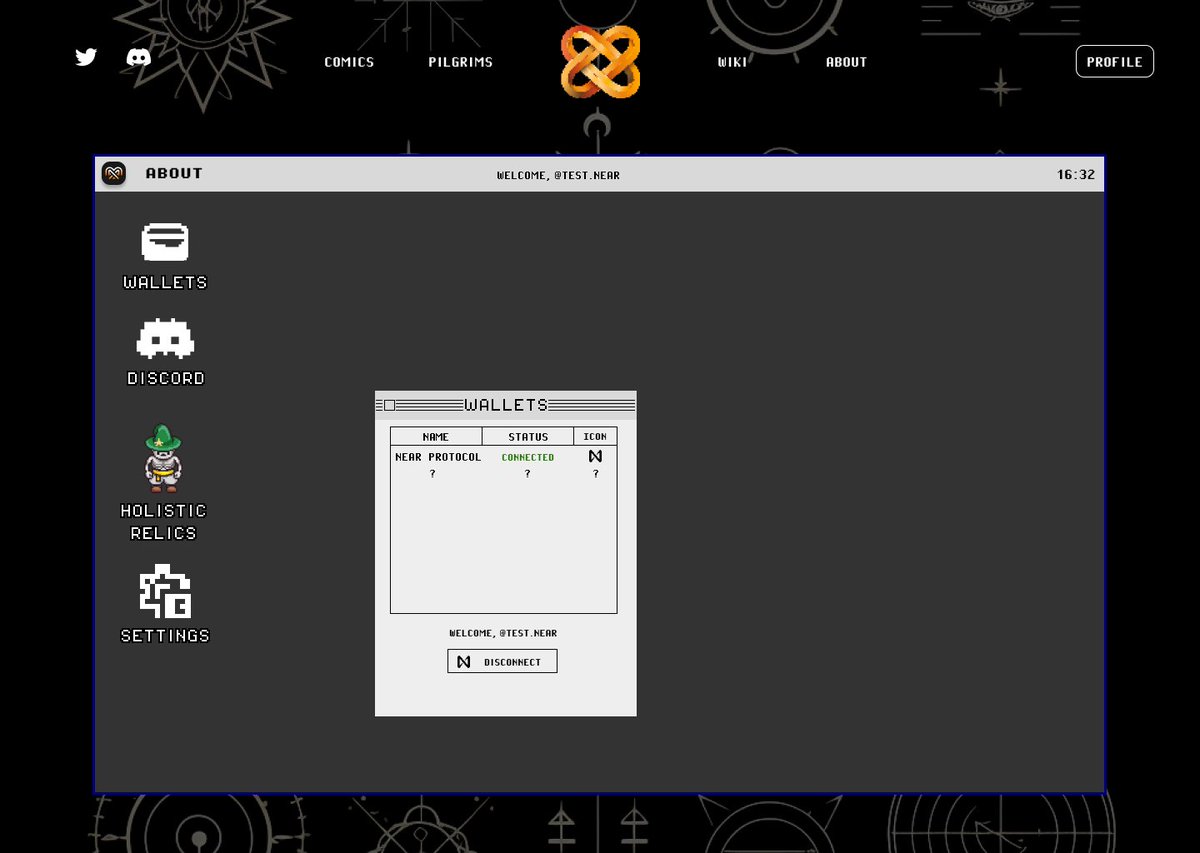Click the Disconnect wallet button
Viewport: 1200px width, 853px height.
click(502, 661)
